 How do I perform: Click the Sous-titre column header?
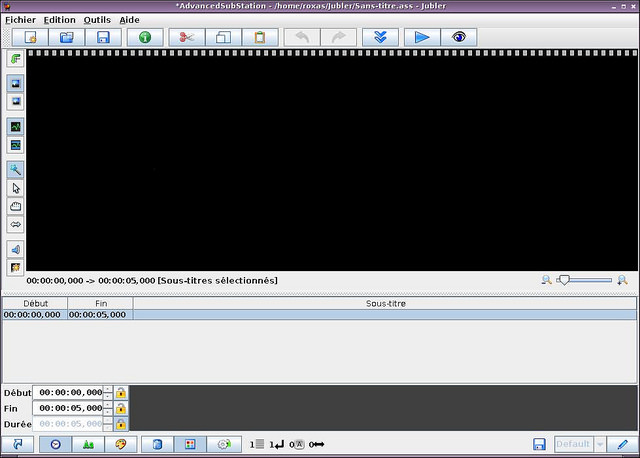point(385,303)
